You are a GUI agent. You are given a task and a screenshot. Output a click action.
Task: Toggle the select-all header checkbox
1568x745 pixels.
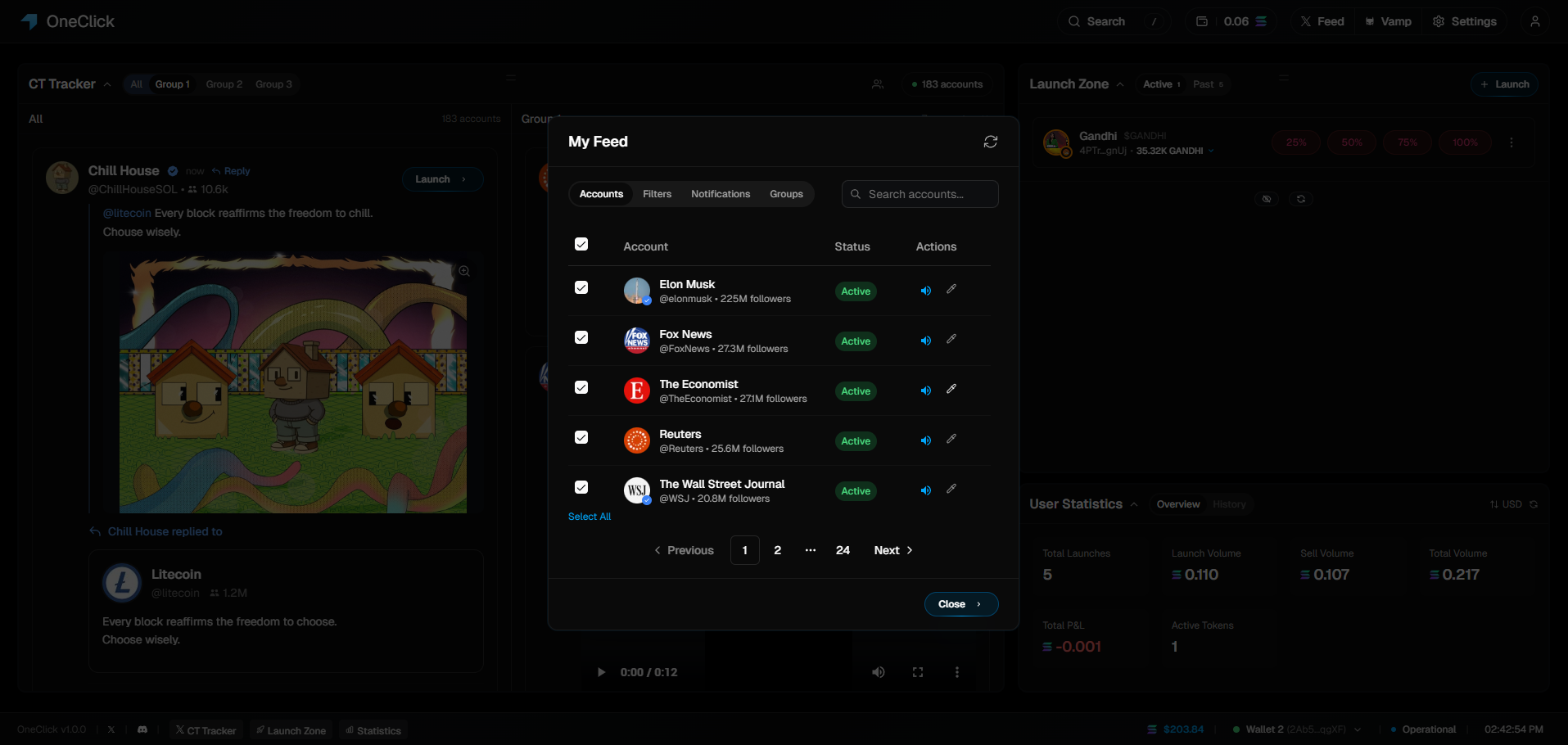[x=581, y=244]
